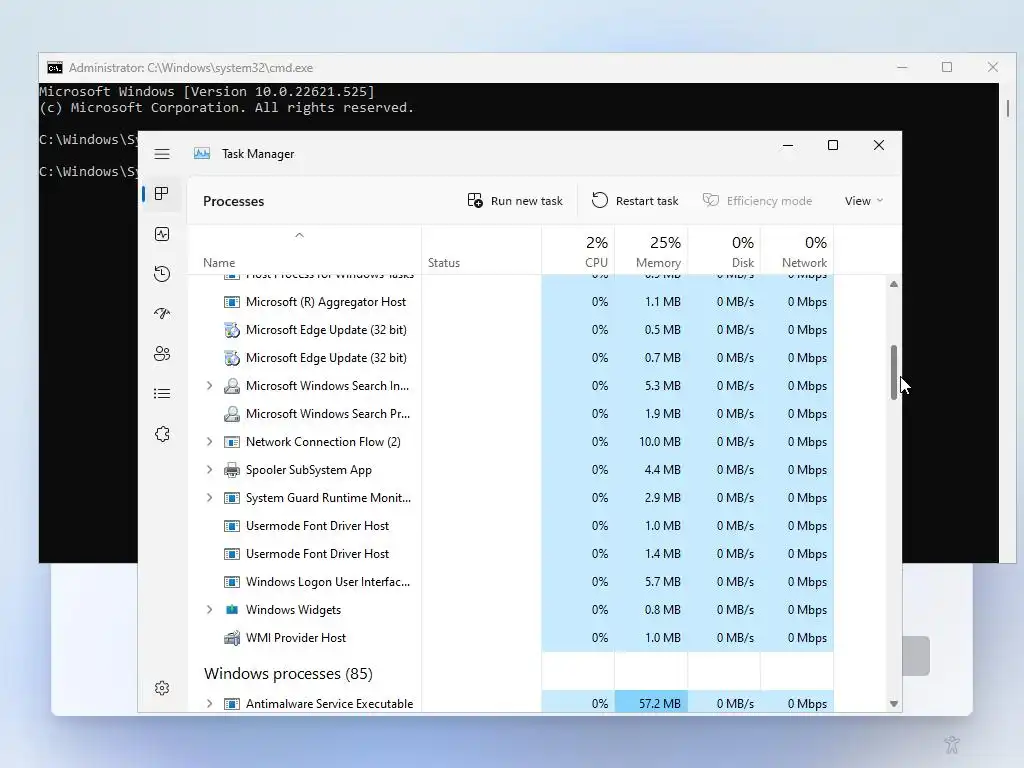This screenshot has width=1024, height=768.
Task: Sort processes by CPU column
Action: click(x=578, y=251)
